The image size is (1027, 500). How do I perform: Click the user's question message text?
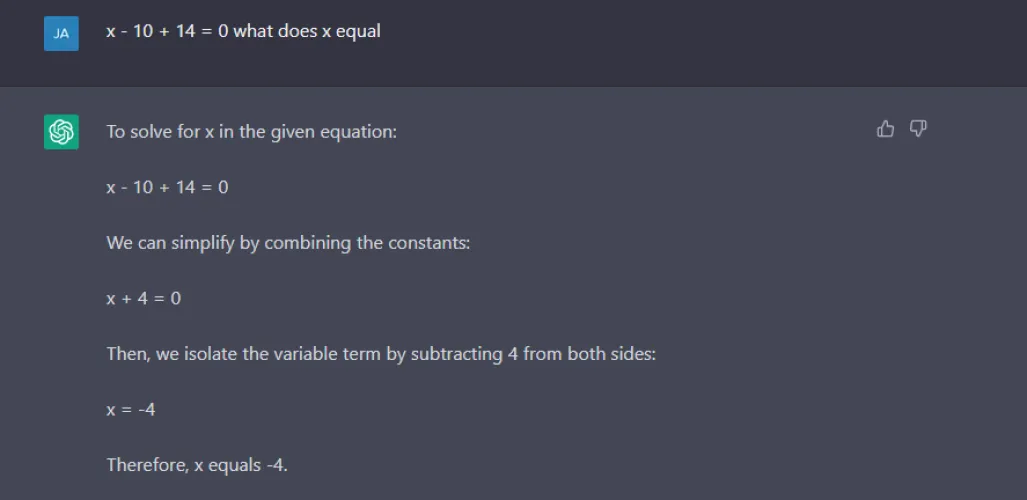coord(243,31)
